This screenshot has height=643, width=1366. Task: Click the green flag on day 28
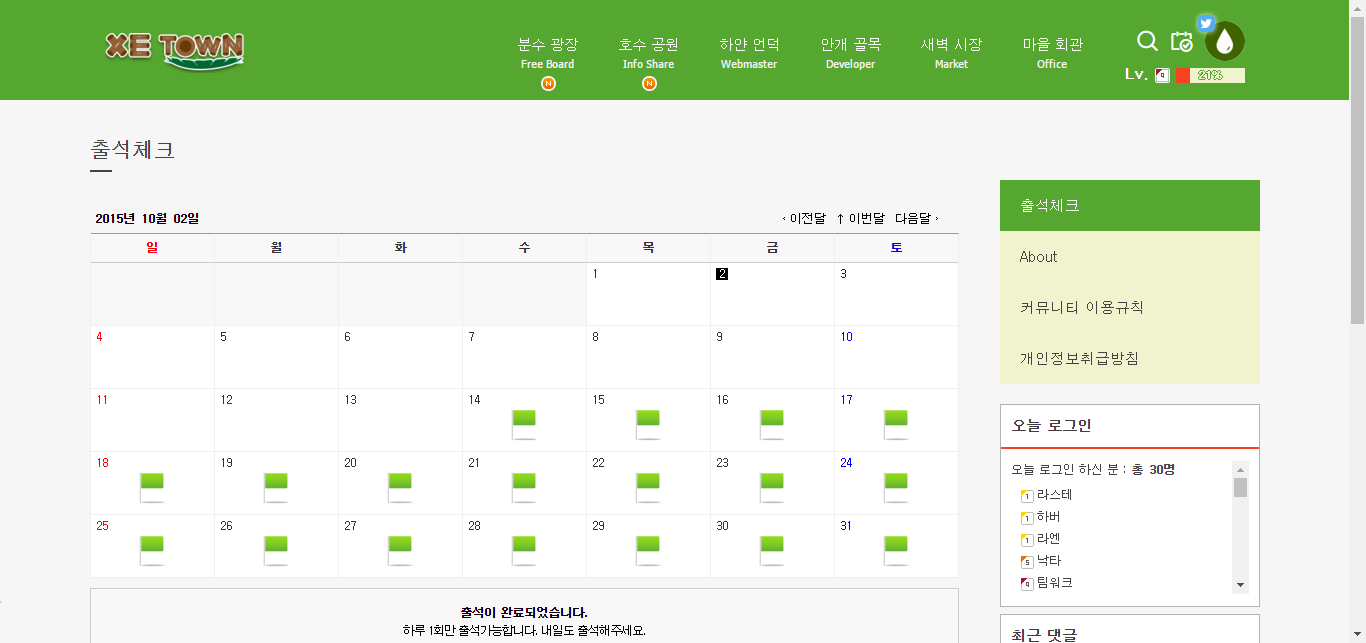[x=524, y=550]
